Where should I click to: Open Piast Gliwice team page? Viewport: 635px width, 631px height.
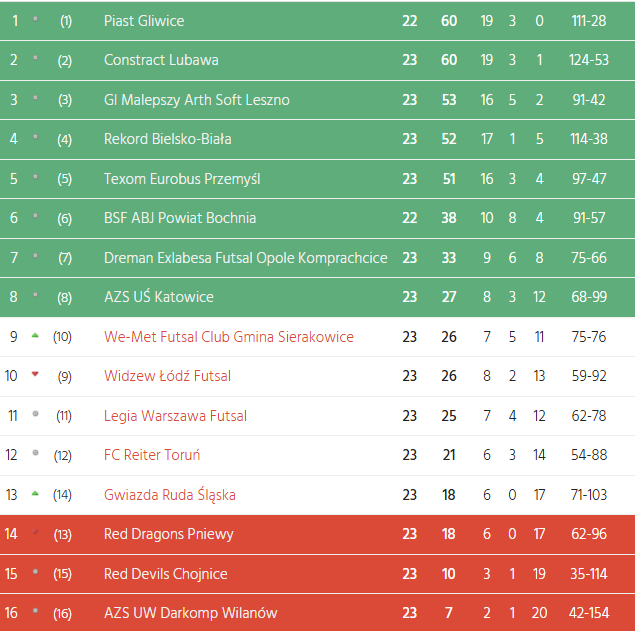coord(144,21)
